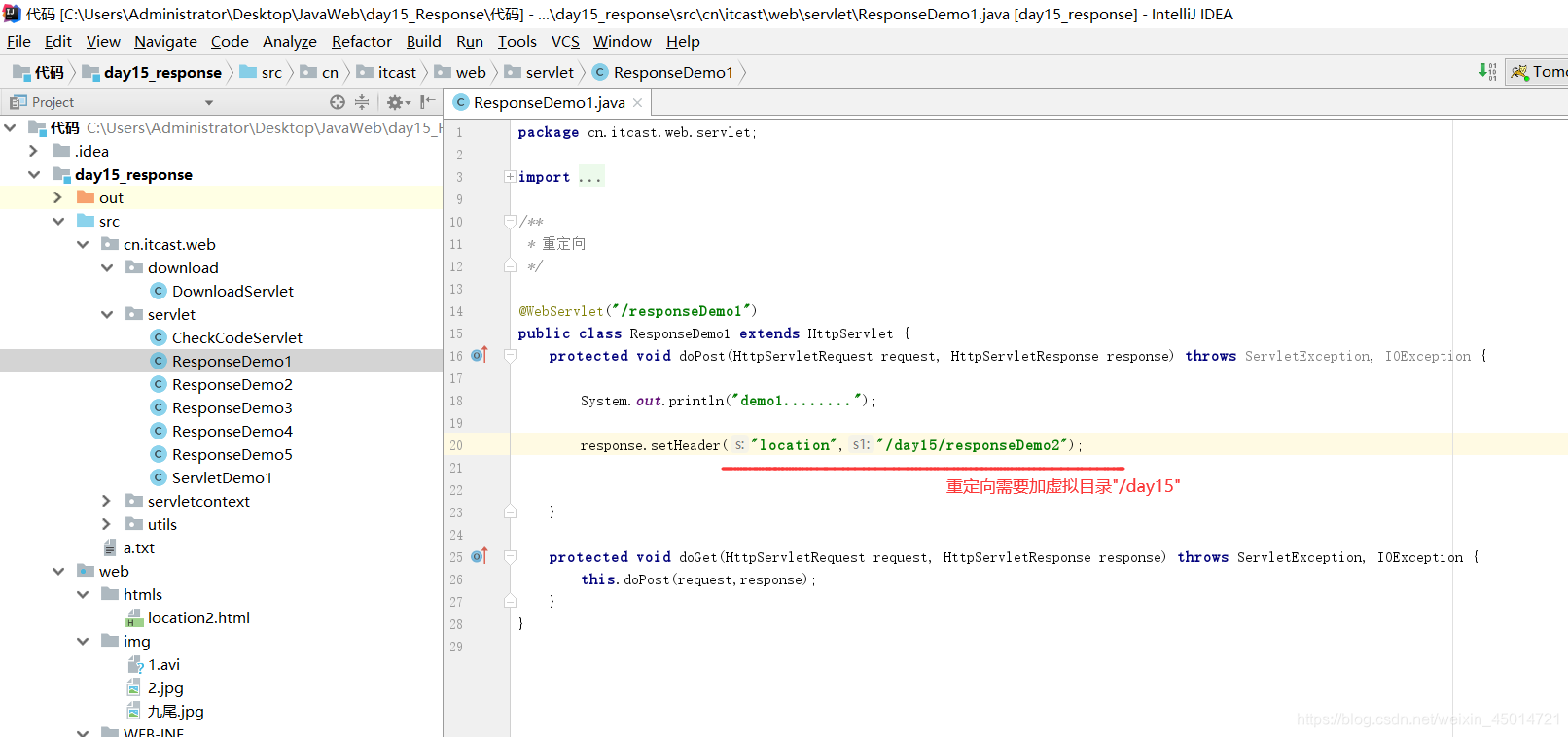This screenshot has height=737, width=1568.
Task: Collapse the download package
Action: [x=107, y=267]
